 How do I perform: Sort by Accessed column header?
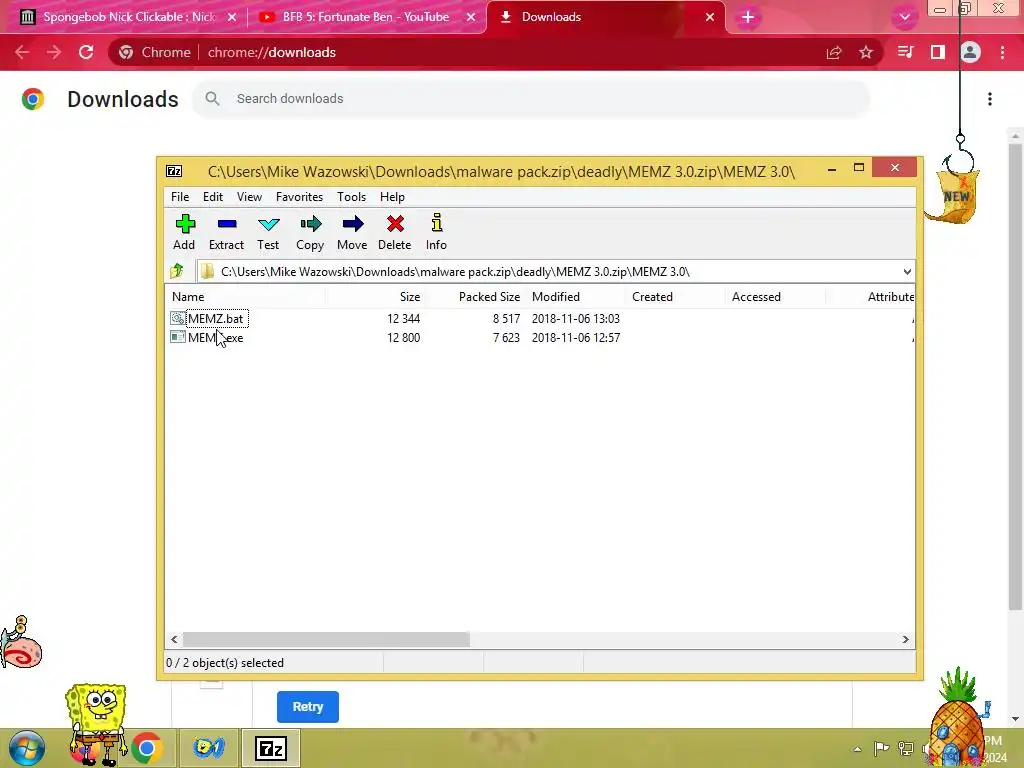click(x=775, y=296)
